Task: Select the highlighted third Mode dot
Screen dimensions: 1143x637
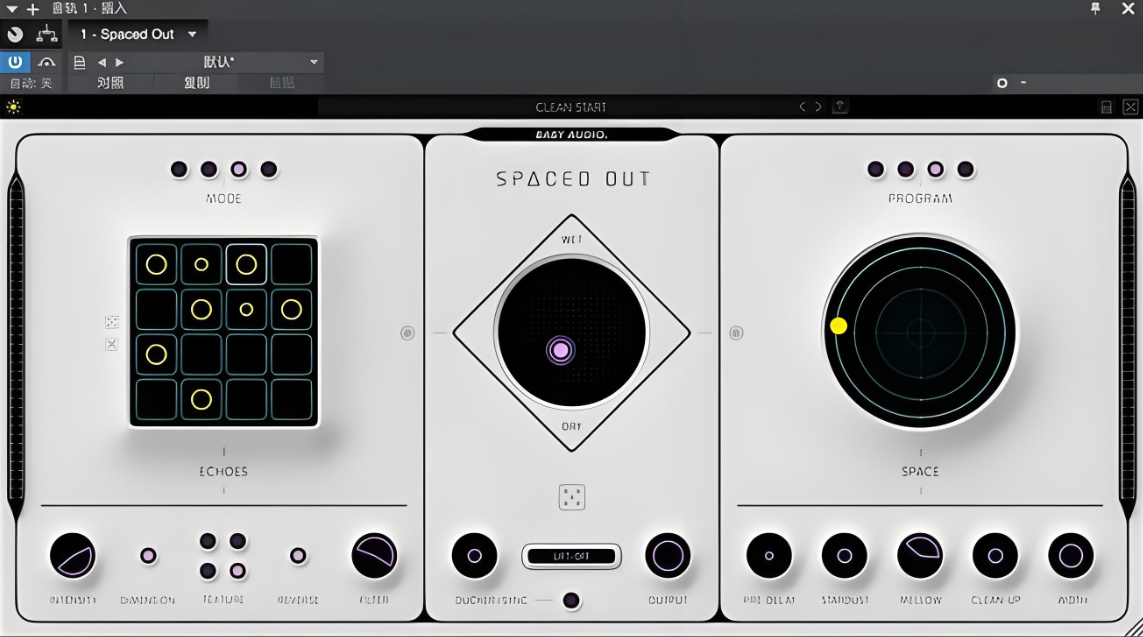Action: point(238,170)
